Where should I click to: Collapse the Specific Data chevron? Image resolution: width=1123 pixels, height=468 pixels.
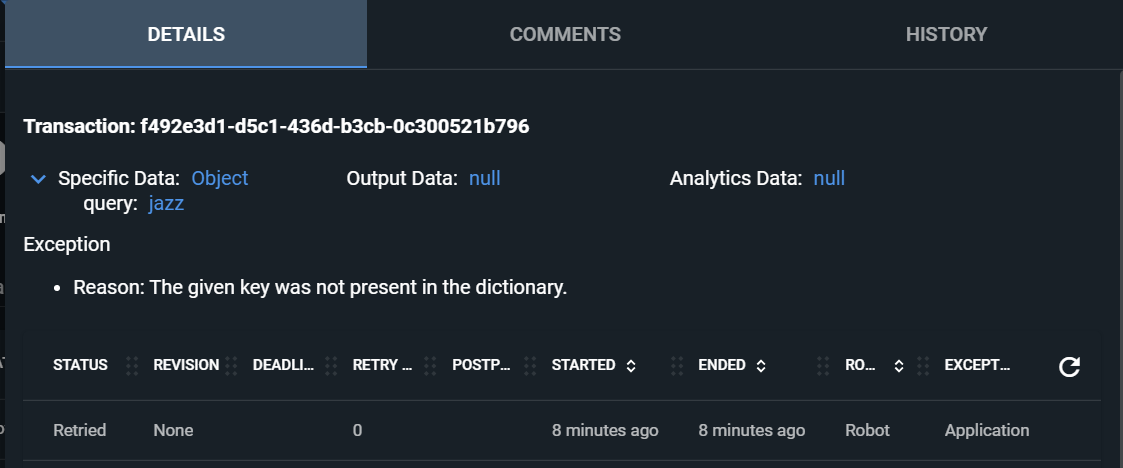[38, 179]
